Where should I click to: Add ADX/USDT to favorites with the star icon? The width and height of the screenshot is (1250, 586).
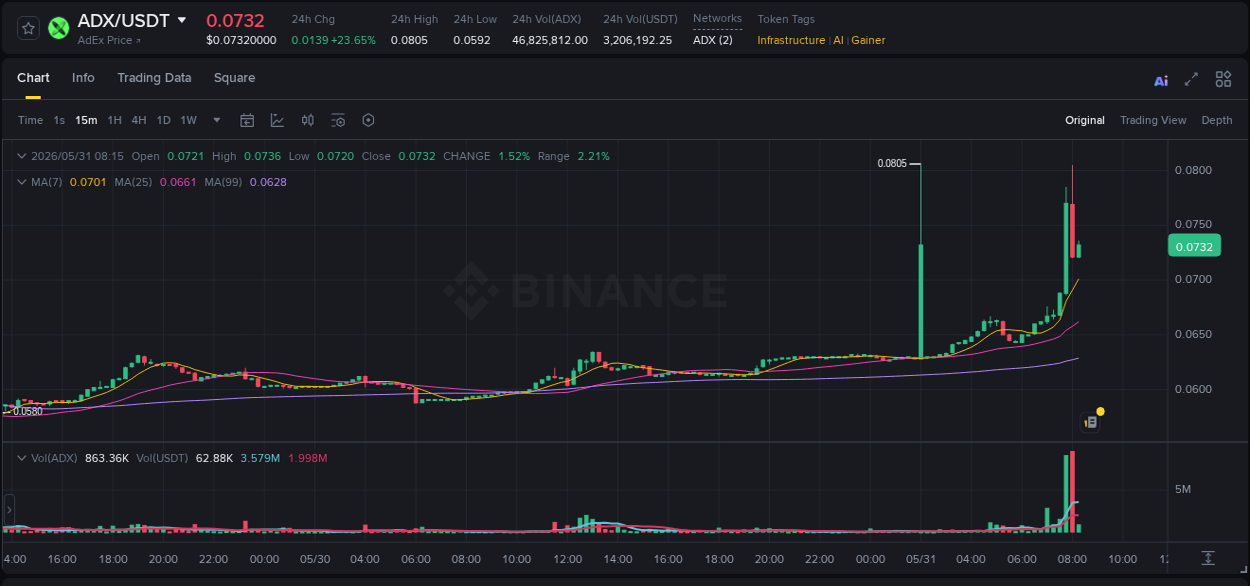[29, 28]
